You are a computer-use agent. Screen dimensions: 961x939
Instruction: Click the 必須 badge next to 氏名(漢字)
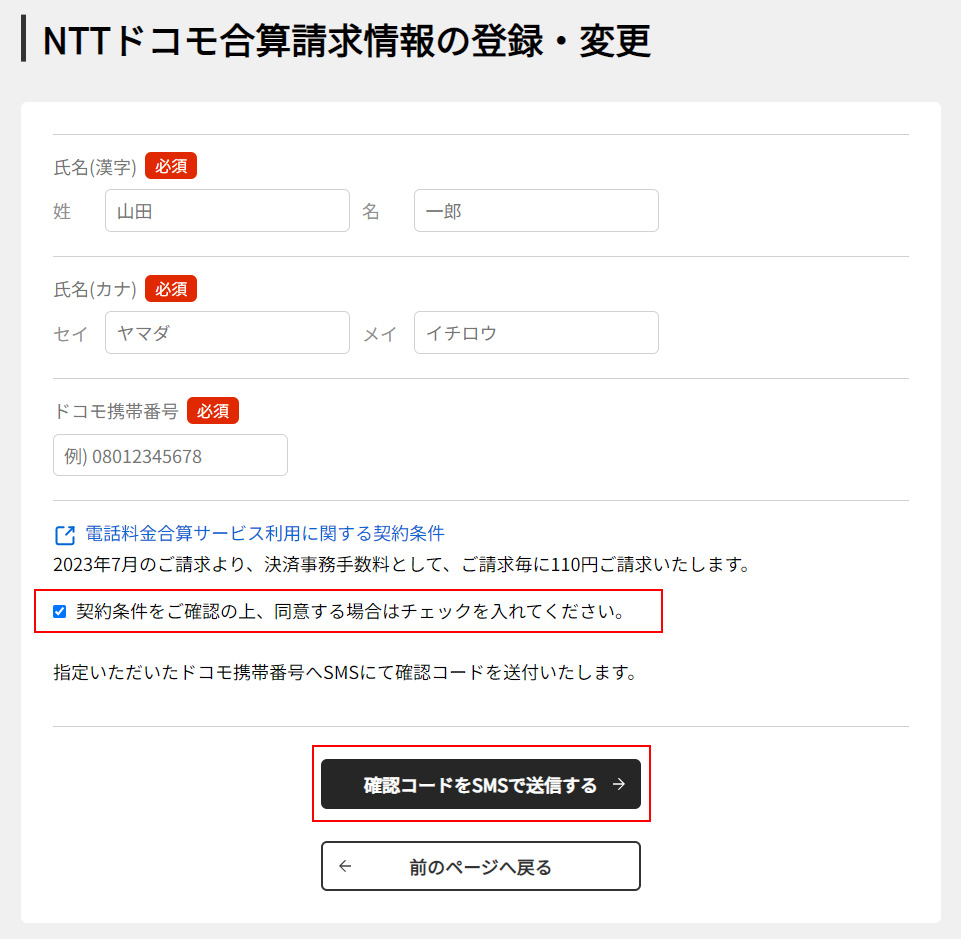click(x=171, y=165)
